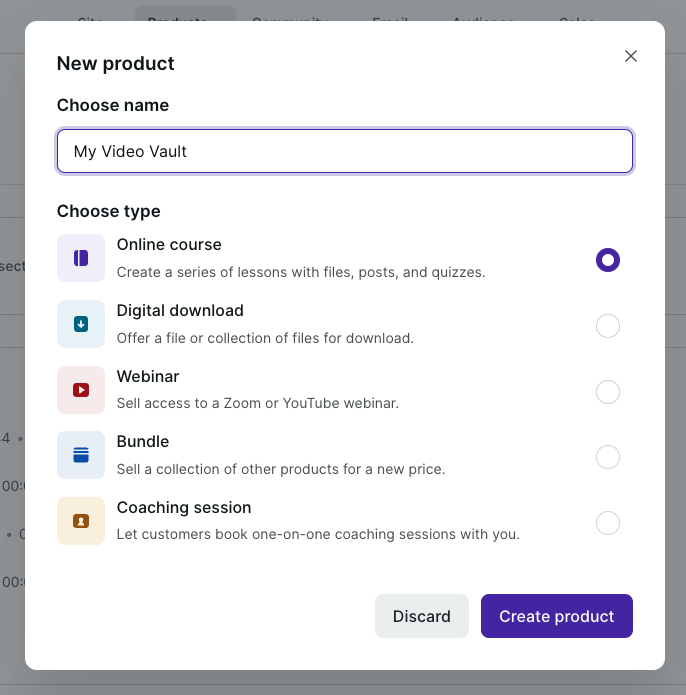
Task: Click the Coaching session description text
Action: tap(318, 534)
